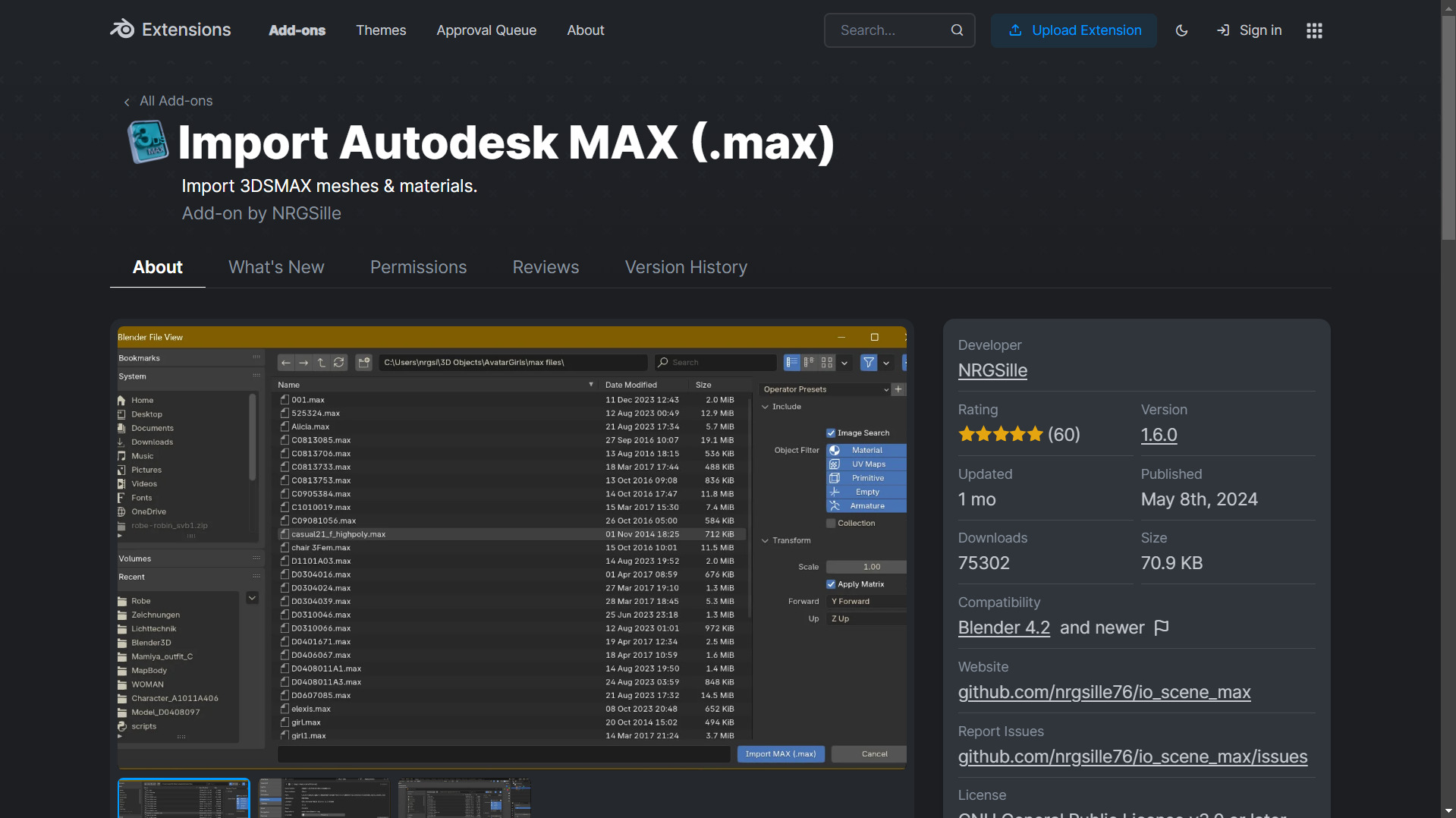The image size is (1456, 818).
Task: Click the 3DS MAX add-on icon
Action: click(x=148, y=142)
